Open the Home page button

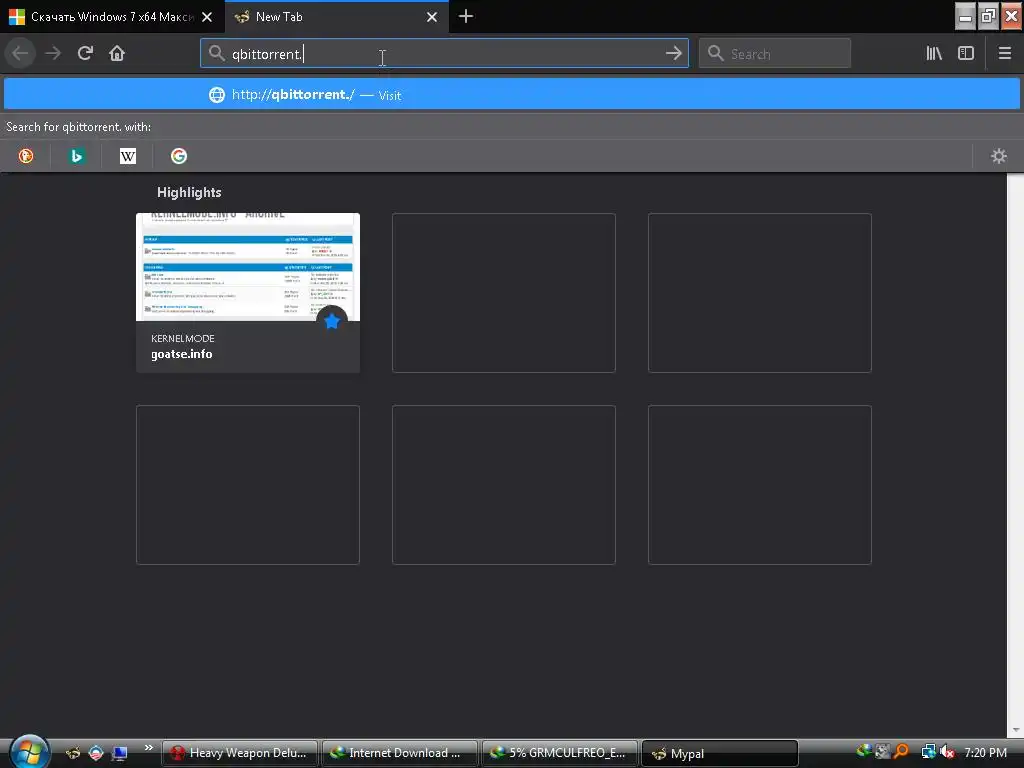117,53
